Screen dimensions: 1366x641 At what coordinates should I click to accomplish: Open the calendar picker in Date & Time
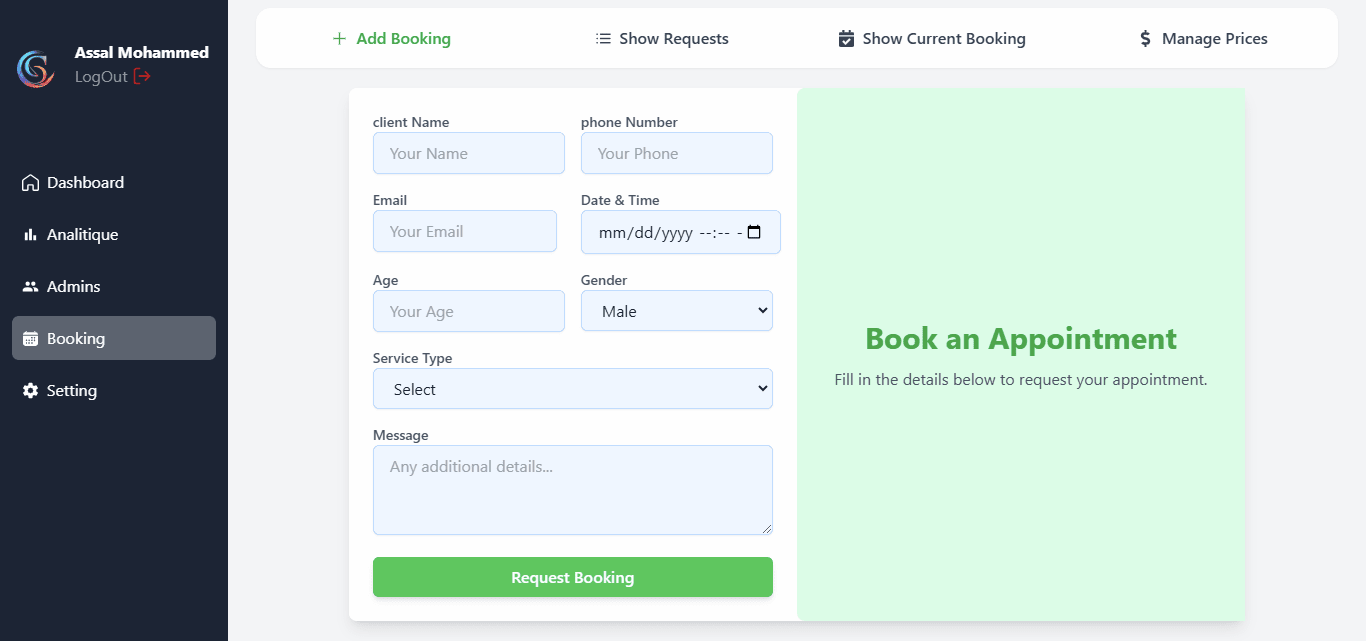(754, 232)
